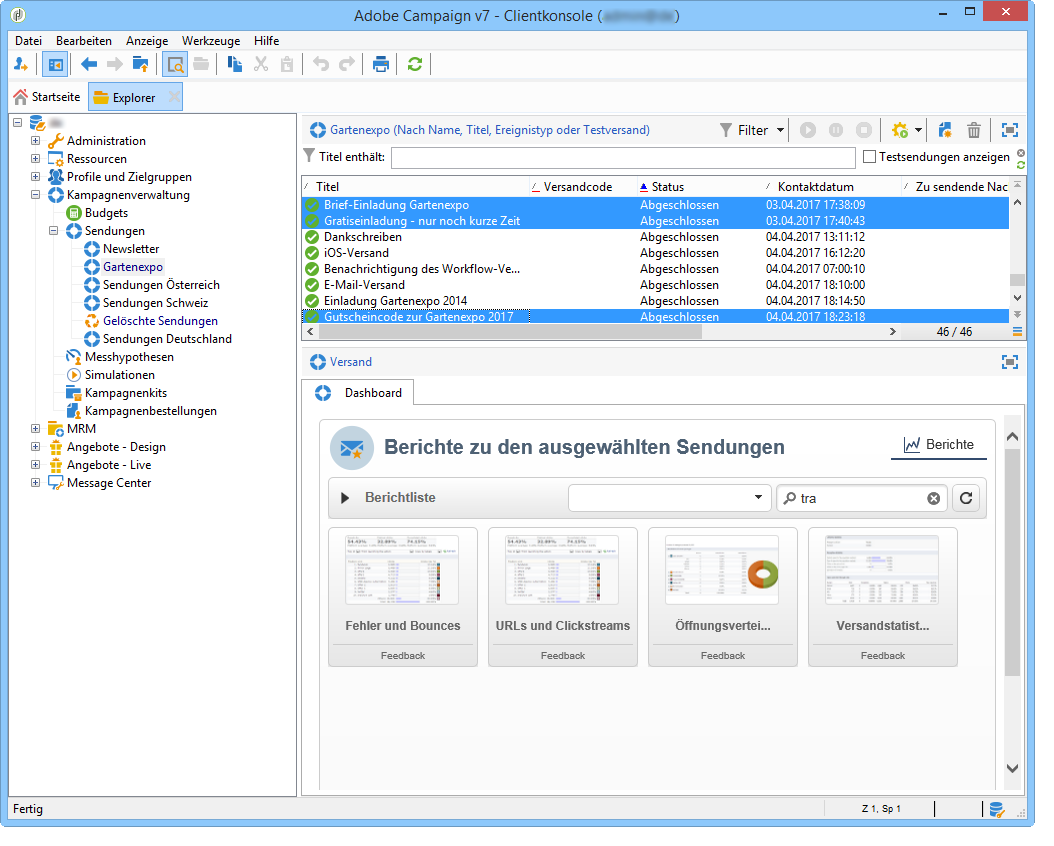Click the Paste clipboard icon
This screenshot has height=846, width=1054.
click(287, 65)
